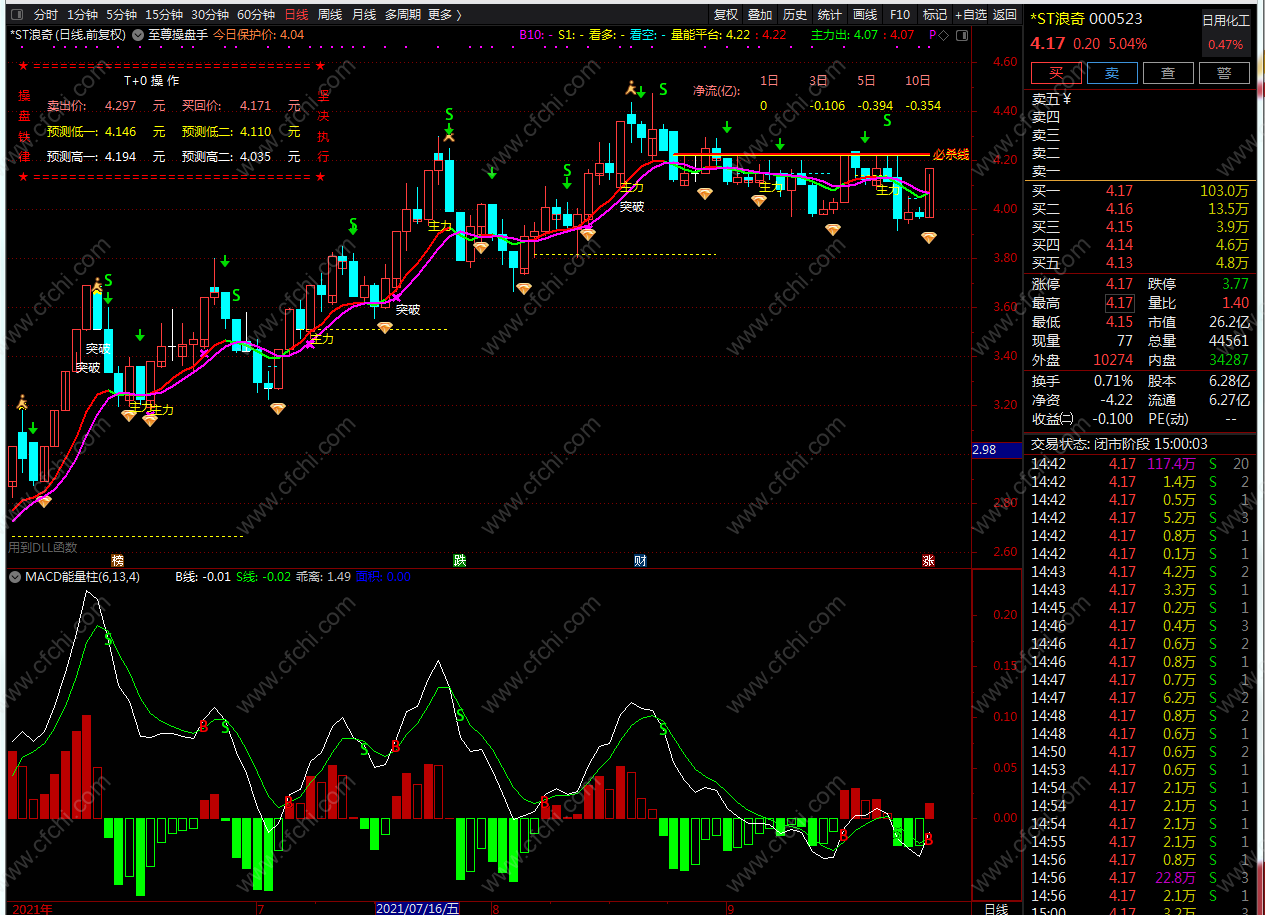1265x915 pixels.
Task: Click the panel layout icon before 分时
Action: tap(16, 15)
